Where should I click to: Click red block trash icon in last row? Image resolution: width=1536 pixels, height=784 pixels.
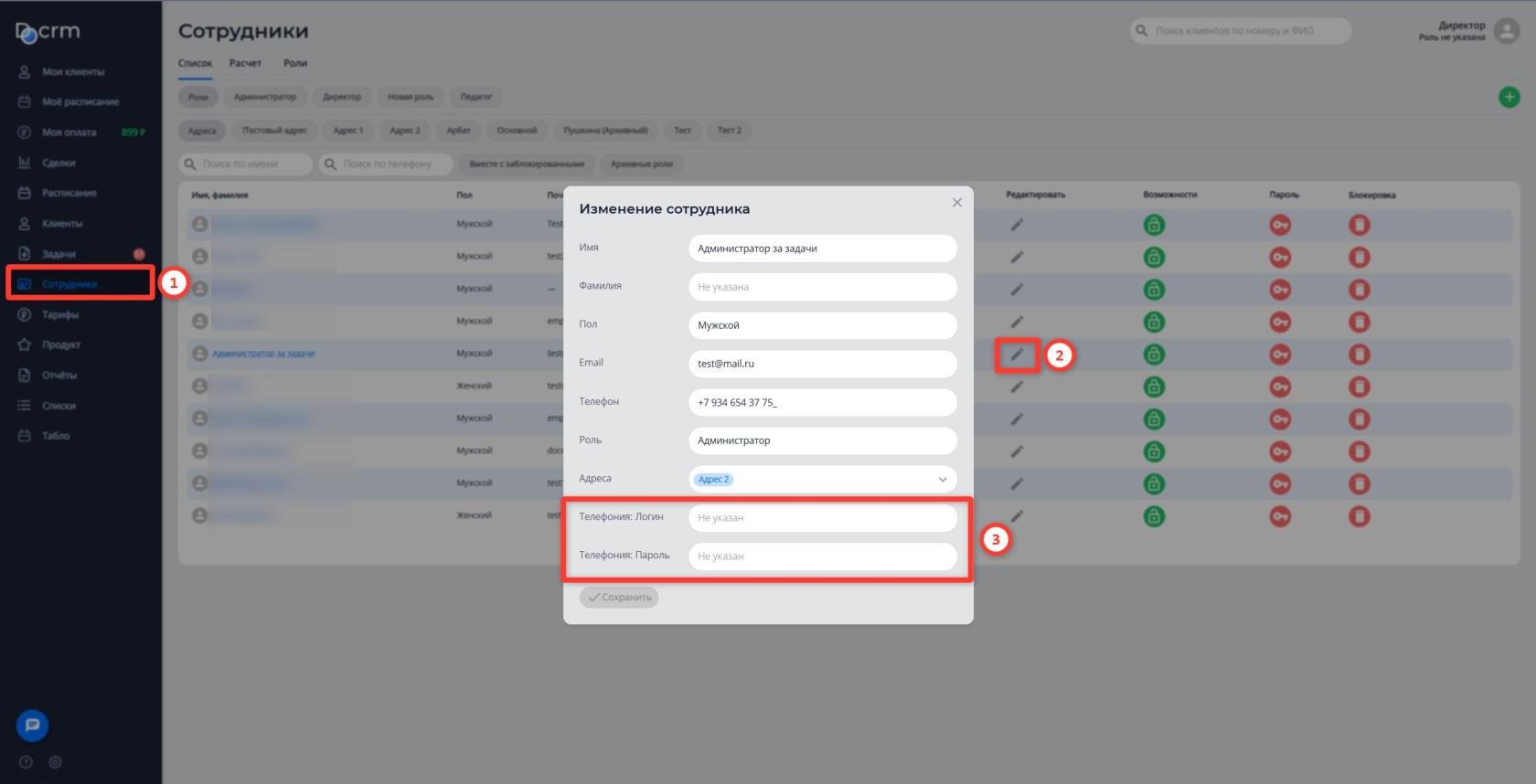(x=1360, y=516)
